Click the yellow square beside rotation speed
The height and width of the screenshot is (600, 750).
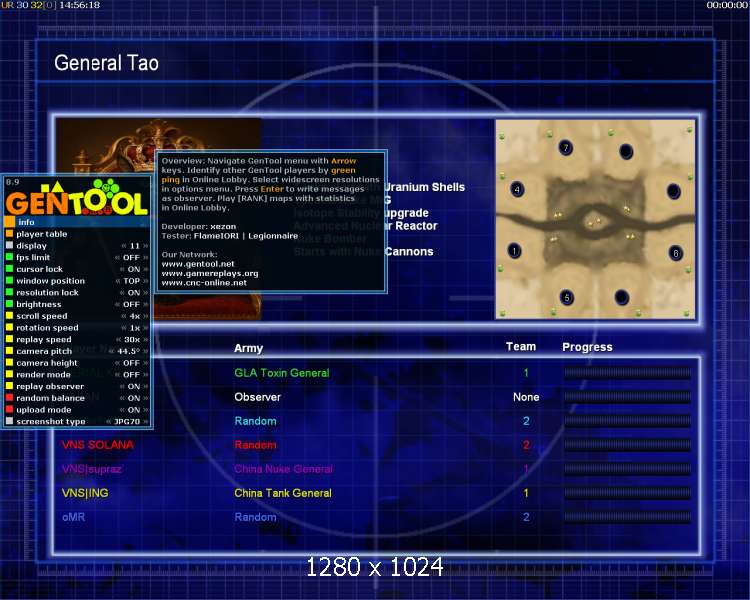[10, 328]
